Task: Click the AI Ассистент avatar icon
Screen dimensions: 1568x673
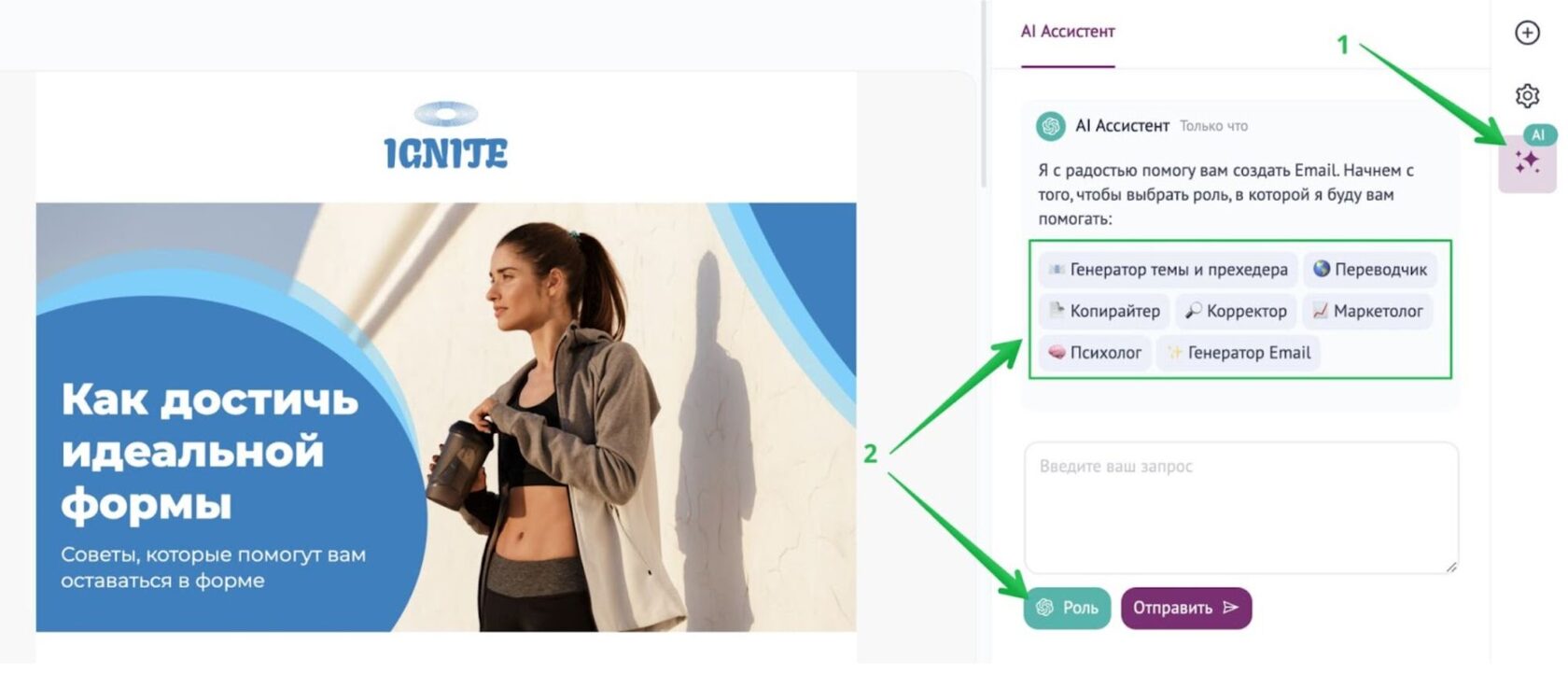Action: click(1051, 126)
